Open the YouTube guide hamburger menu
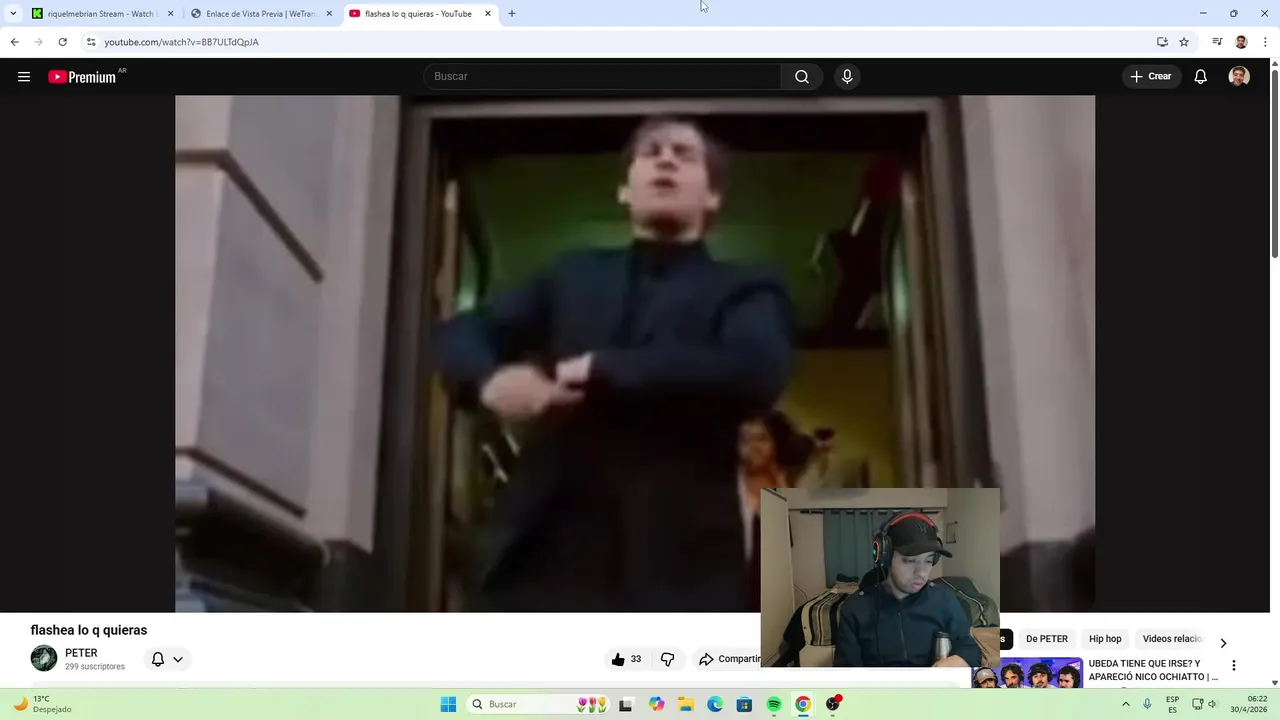1280x720 pixels. 24,77
